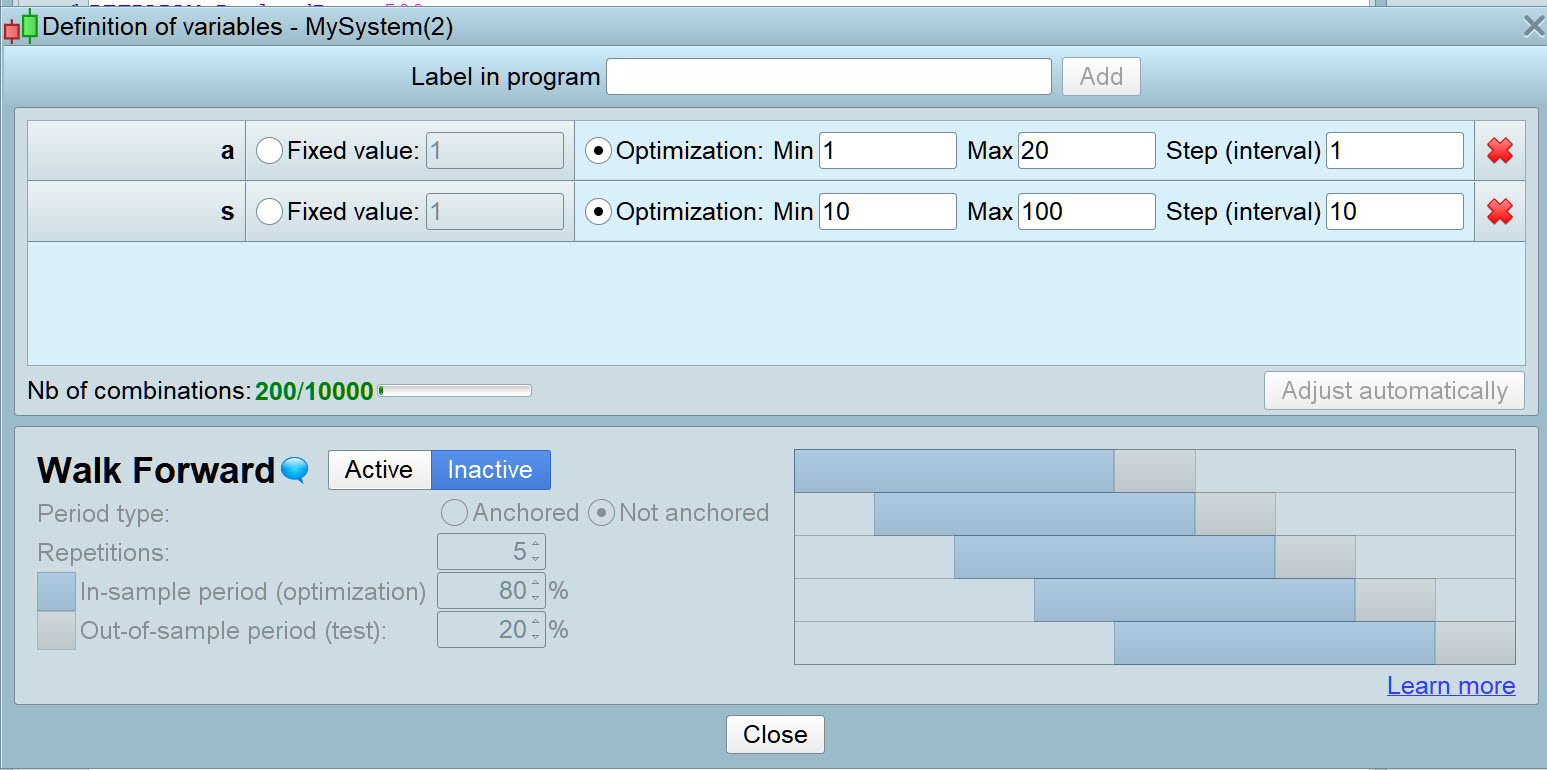Select Fixed value for variable s

270,212
